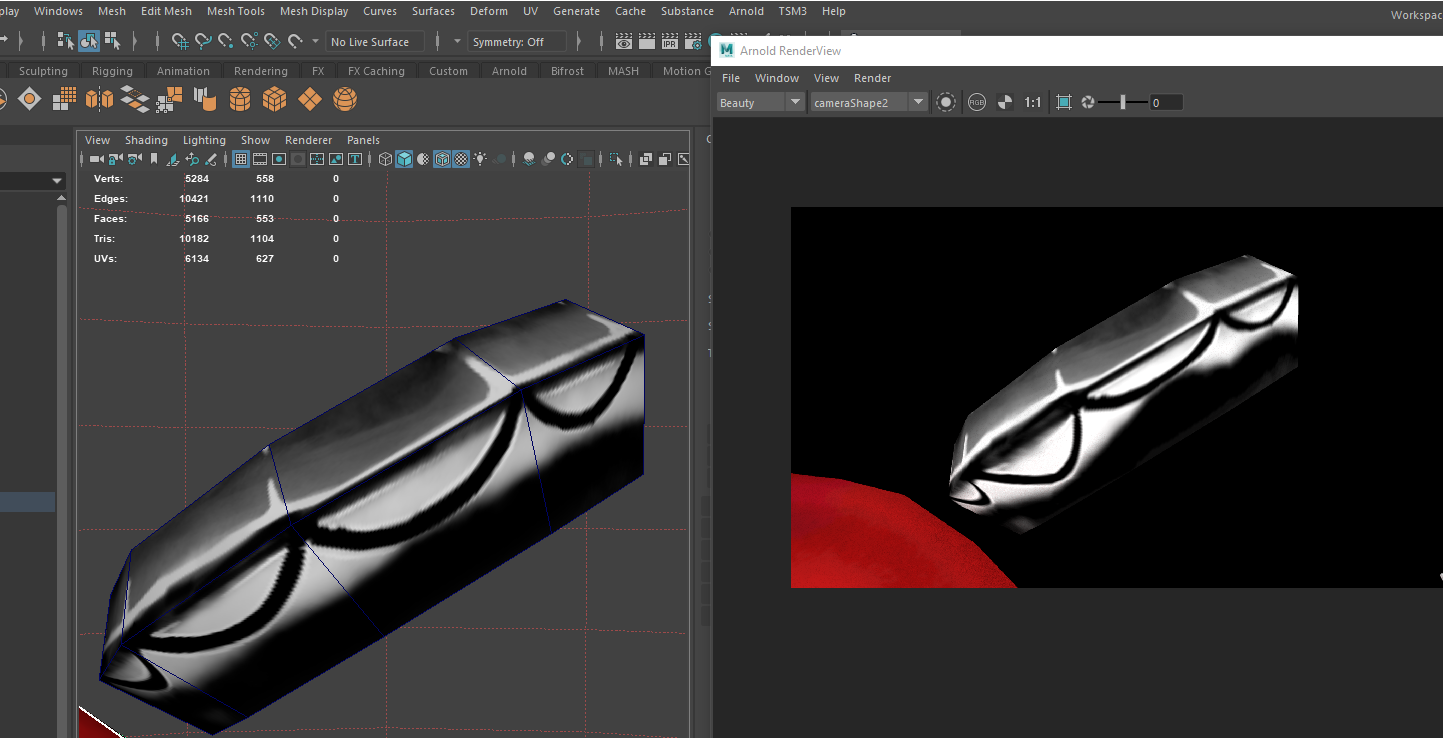The image size is (1443, 738).
Task: Open the Render menu in RenderView
Action: pos(872,78)
